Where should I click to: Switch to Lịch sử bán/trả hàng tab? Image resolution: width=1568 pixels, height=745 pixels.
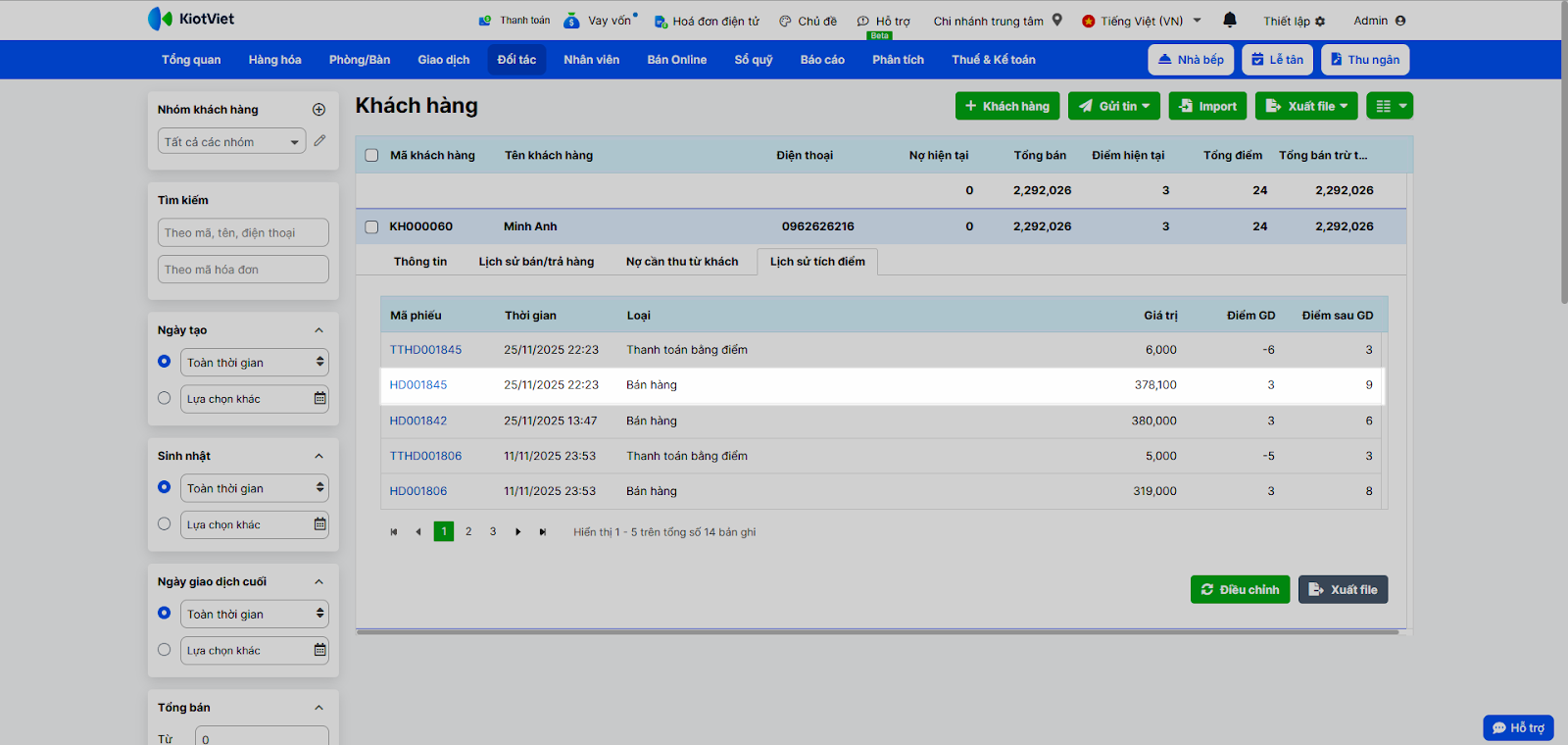point(536,262)
